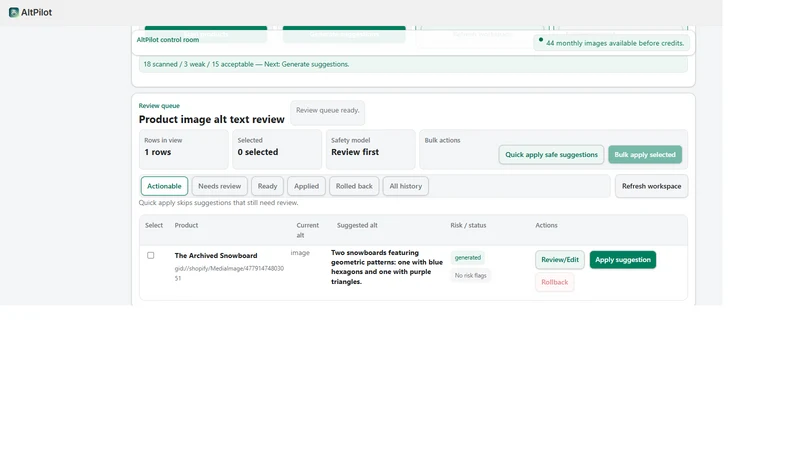Open the Applied filter tab
This screenshot has height=450, width=800.
point(306,186)
